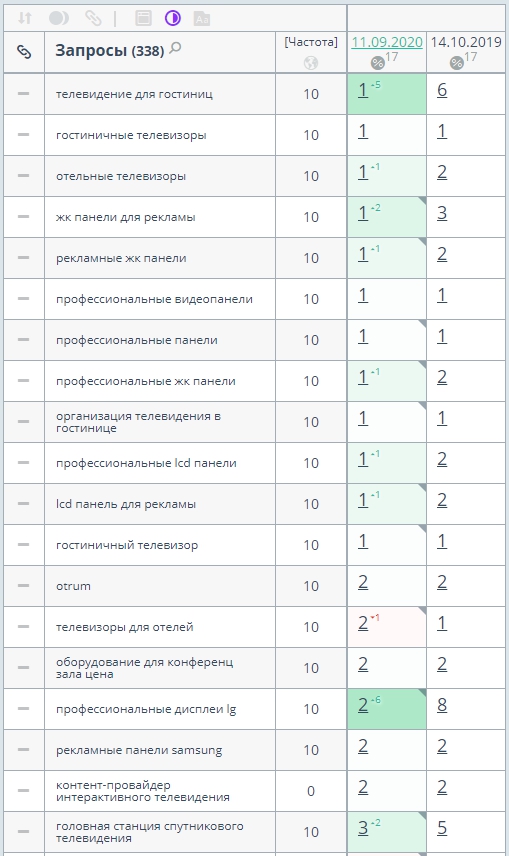
Task: Click the chain link column header icon
Action: click(x=24, y=51)
